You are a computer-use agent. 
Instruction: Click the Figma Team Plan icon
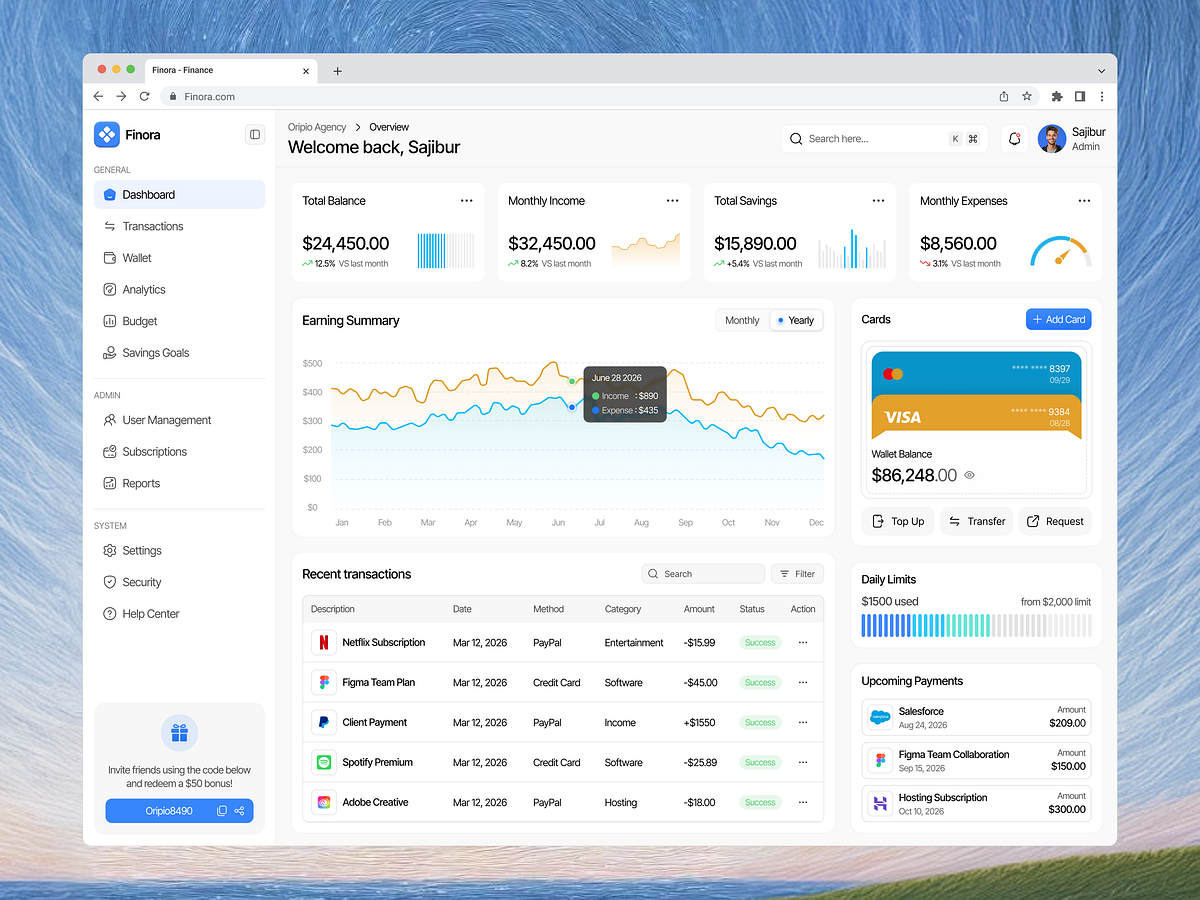click(323, 682)
